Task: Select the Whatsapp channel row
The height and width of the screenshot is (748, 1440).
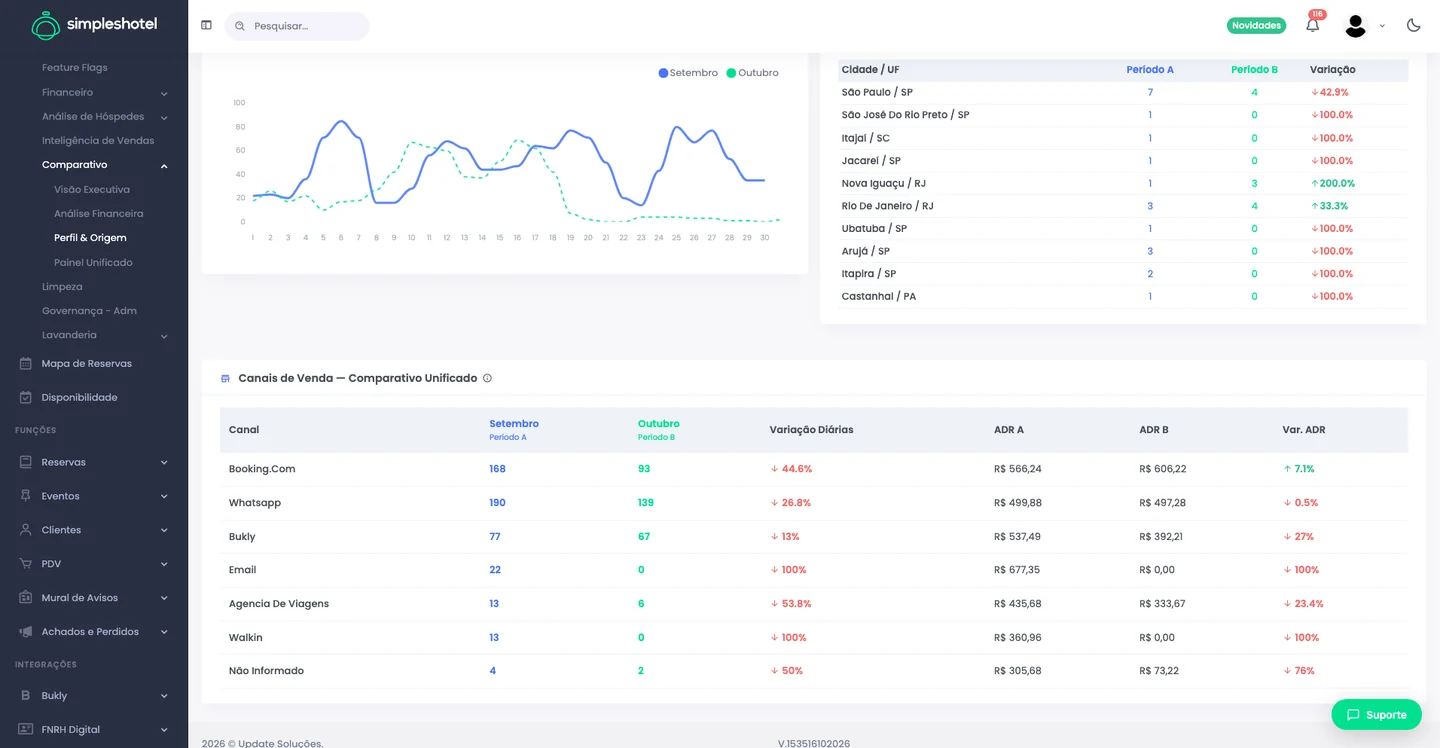Action: (814, 503)
